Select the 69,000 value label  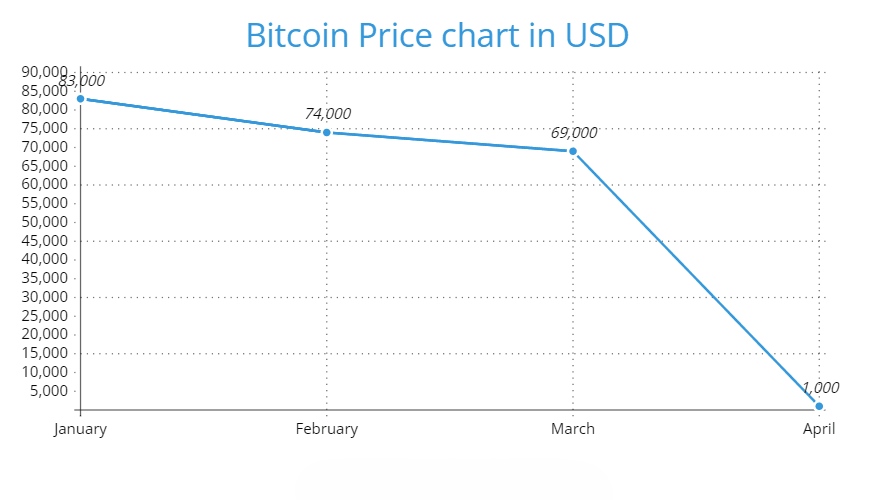point(573,133)
